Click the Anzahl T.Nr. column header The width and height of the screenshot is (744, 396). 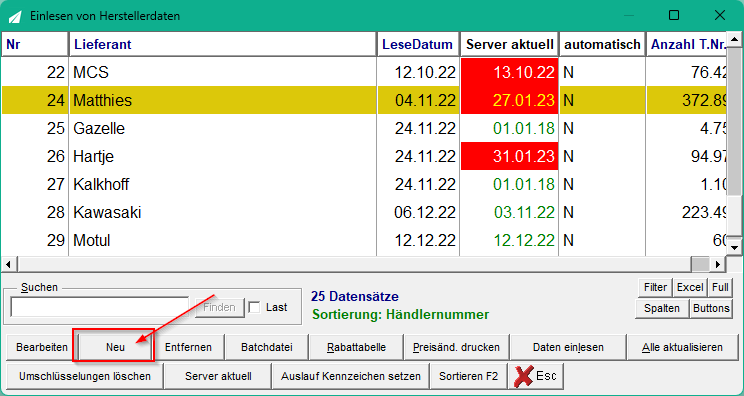687,45
